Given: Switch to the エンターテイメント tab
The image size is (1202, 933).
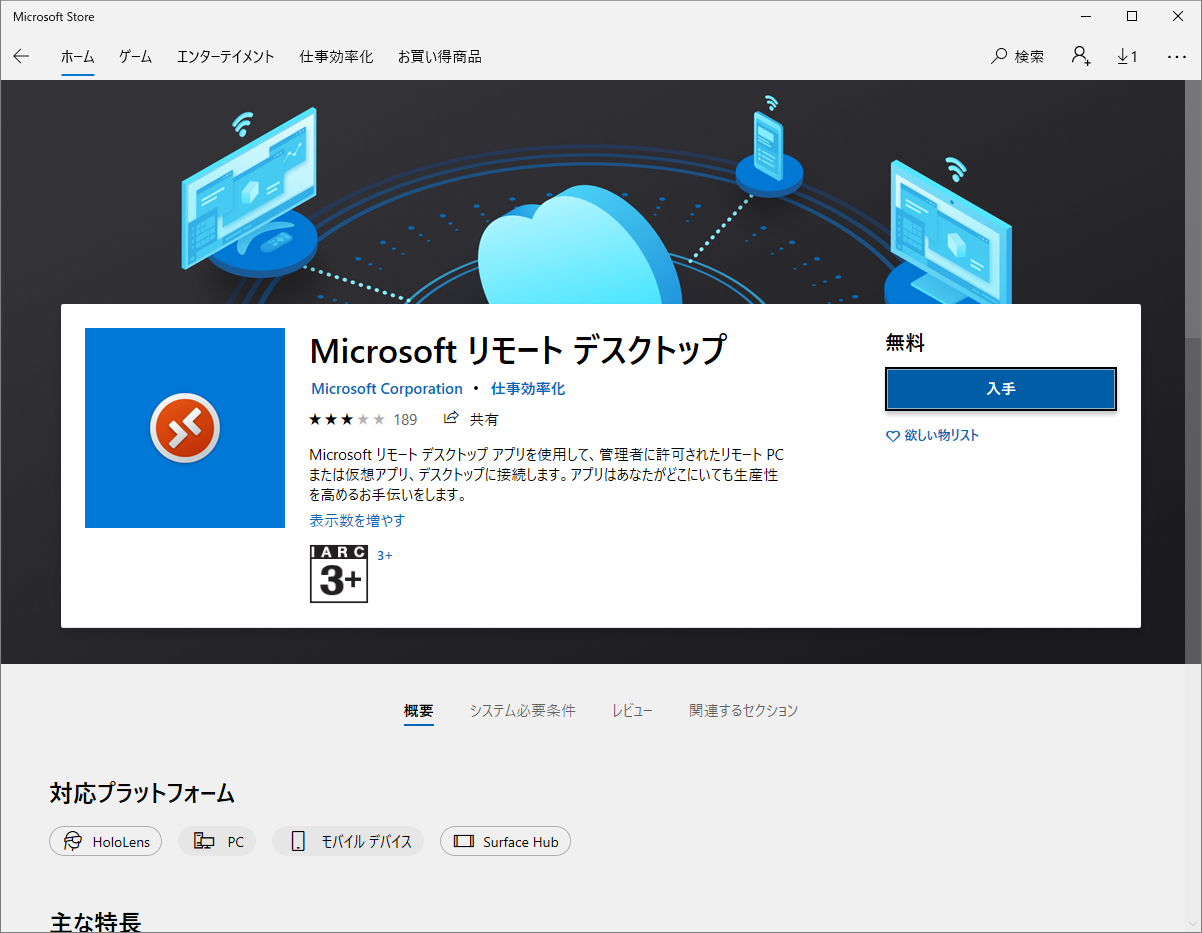Looking at the screenshot, I should 225,57.
